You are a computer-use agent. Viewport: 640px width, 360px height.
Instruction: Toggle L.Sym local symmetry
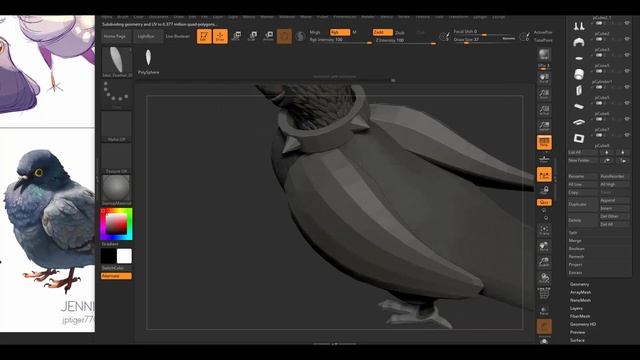544,174
